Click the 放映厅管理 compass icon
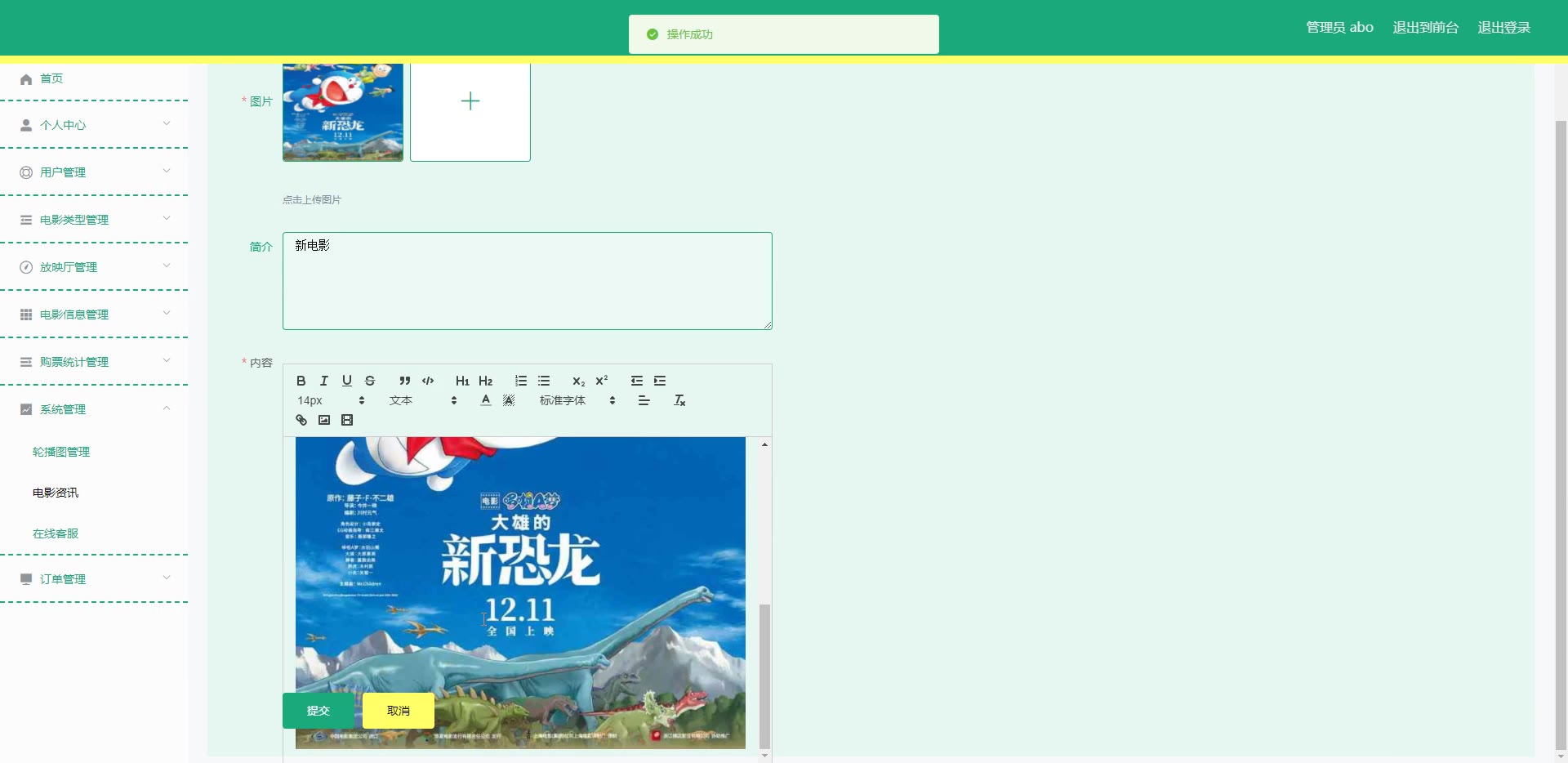Image resolution: width=1568 pixels, height=763 pixels. (x=26, y=267)
